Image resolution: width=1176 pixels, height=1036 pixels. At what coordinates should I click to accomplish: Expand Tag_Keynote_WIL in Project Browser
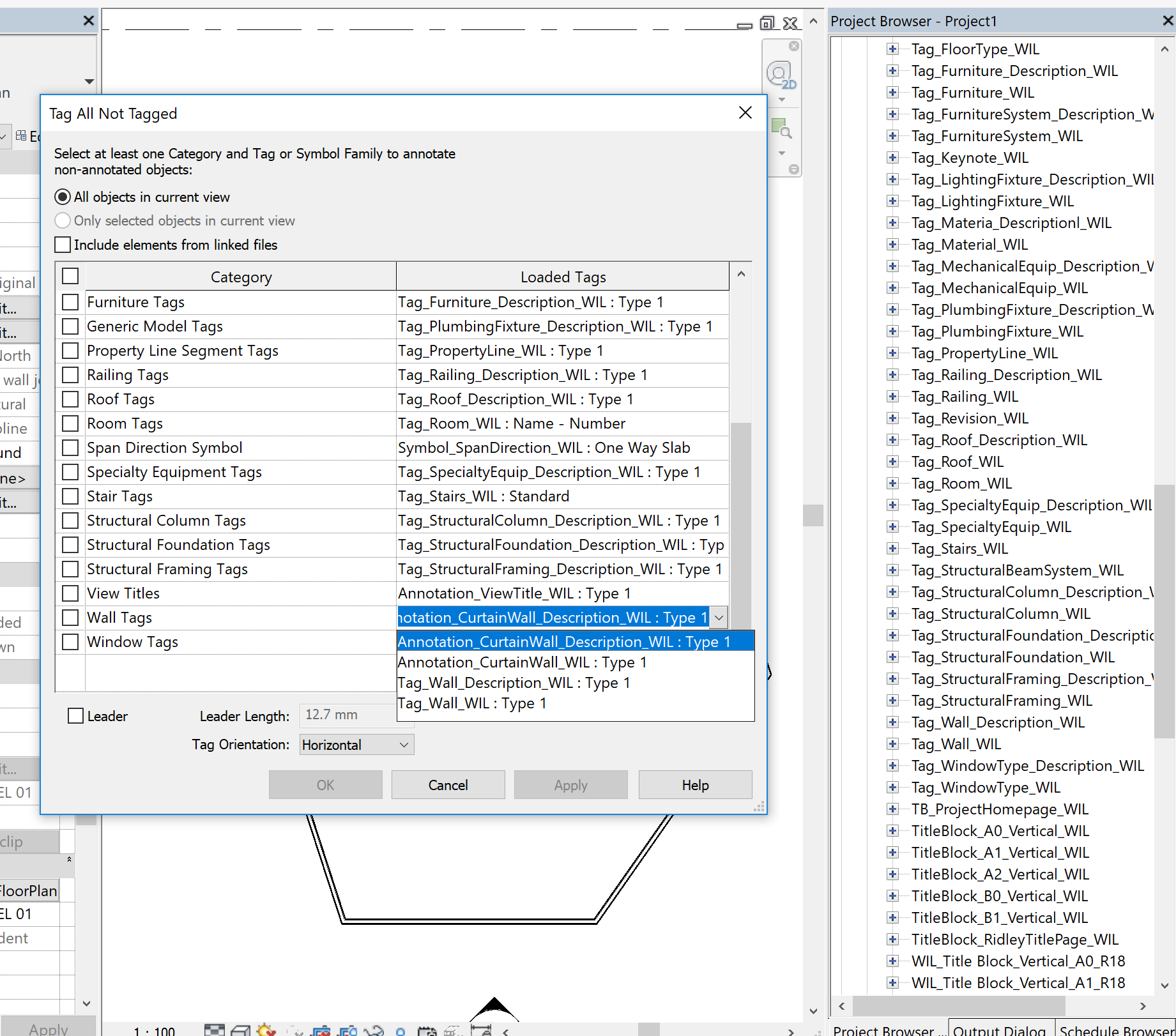892,158
